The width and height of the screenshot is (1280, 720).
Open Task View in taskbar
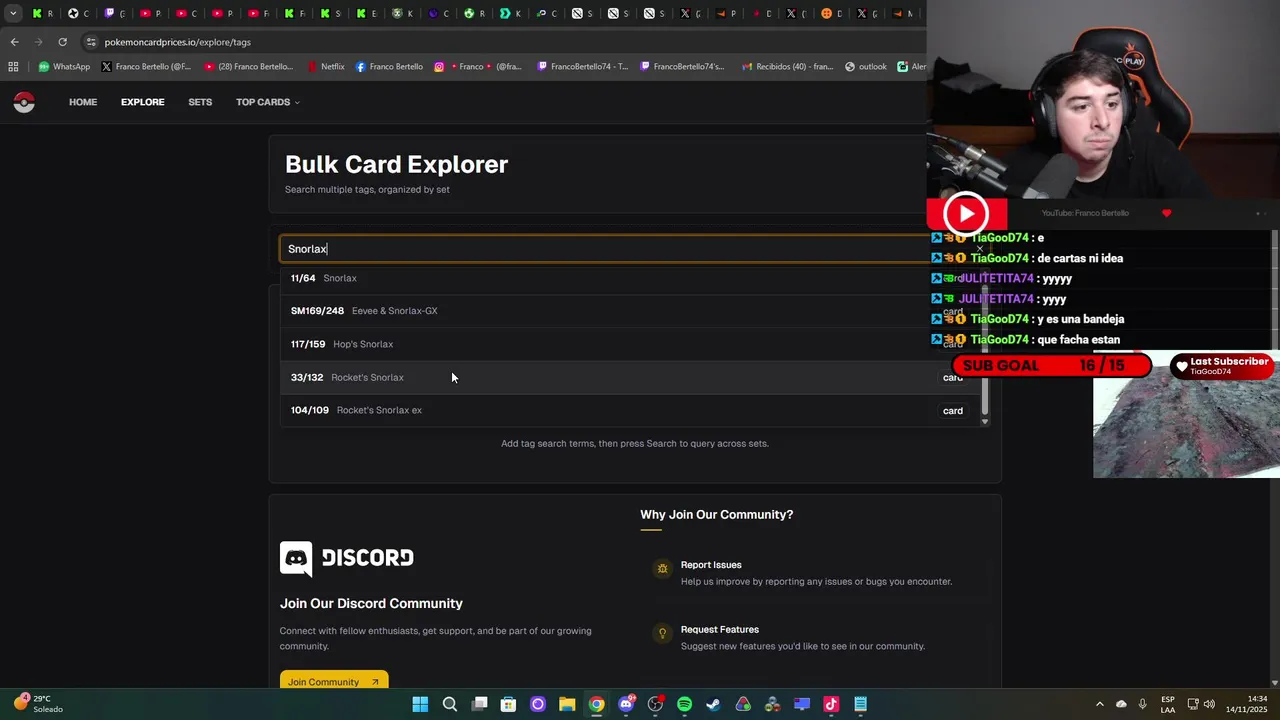479,704
